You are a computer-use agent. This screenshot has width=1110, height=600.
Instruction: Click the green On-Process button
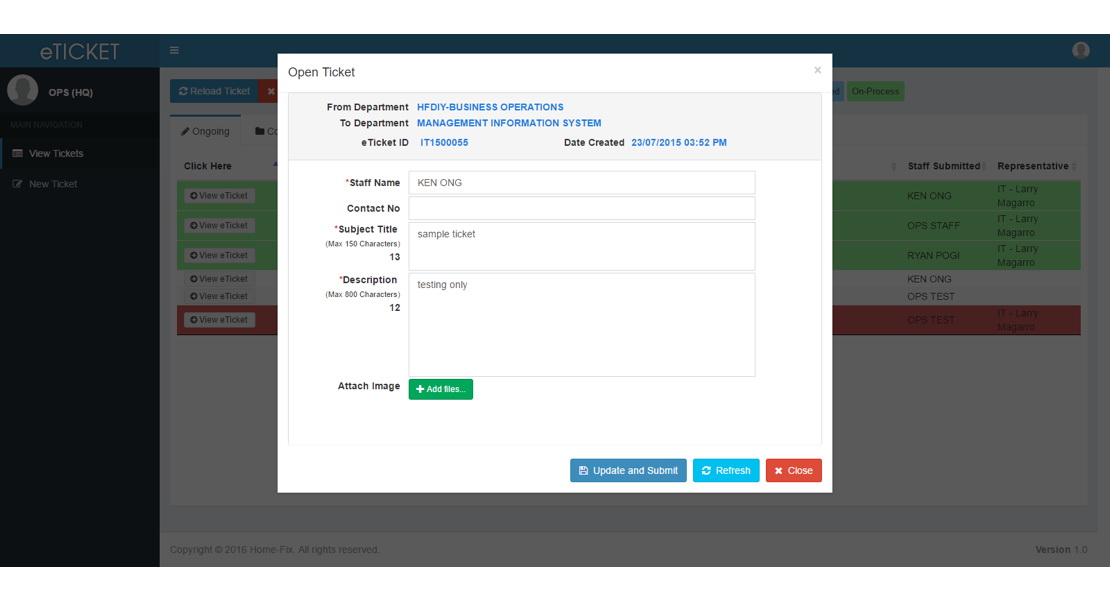[875, 90]
